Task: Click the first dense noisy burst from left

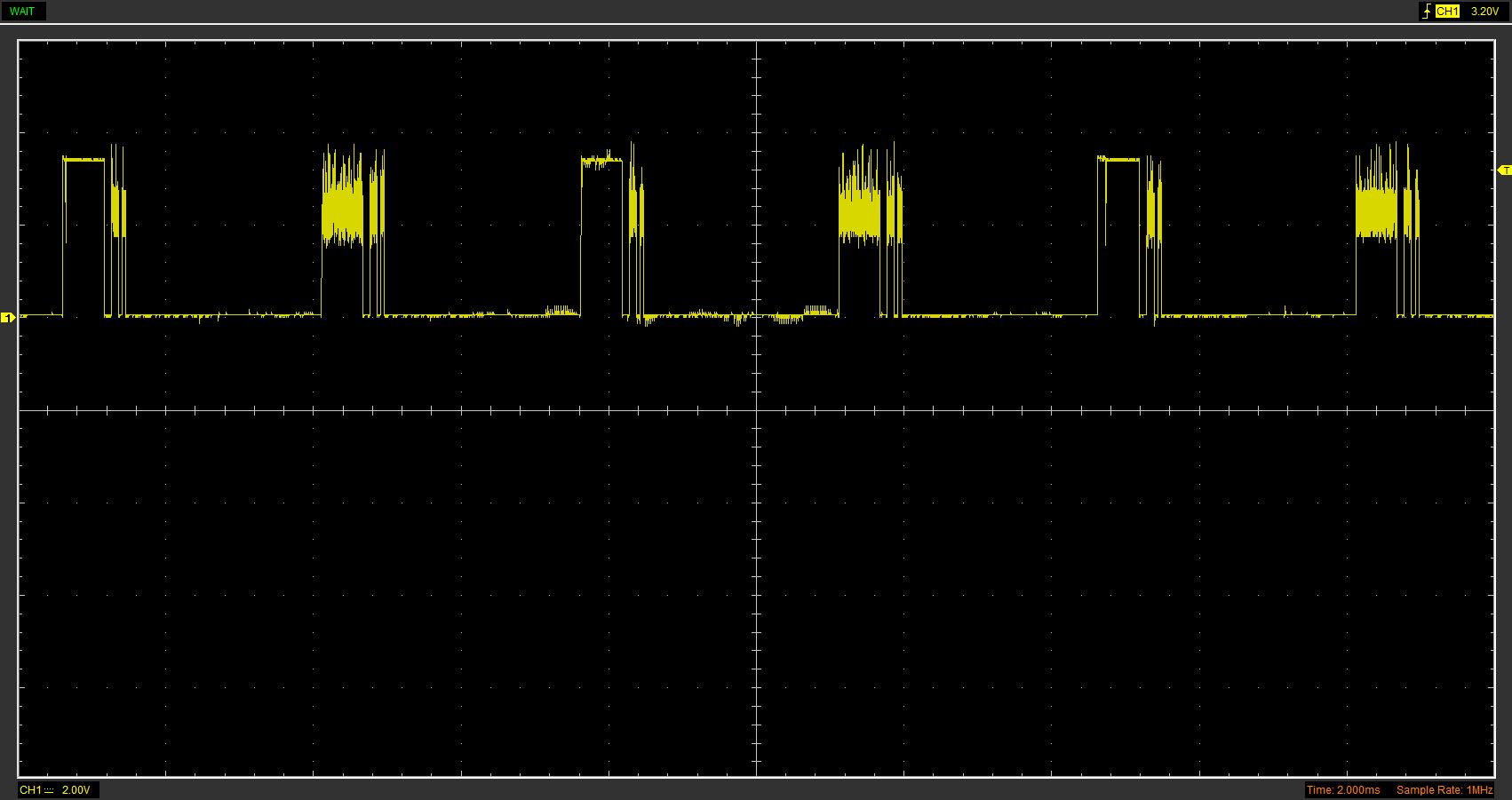Action: click(343, 209)
